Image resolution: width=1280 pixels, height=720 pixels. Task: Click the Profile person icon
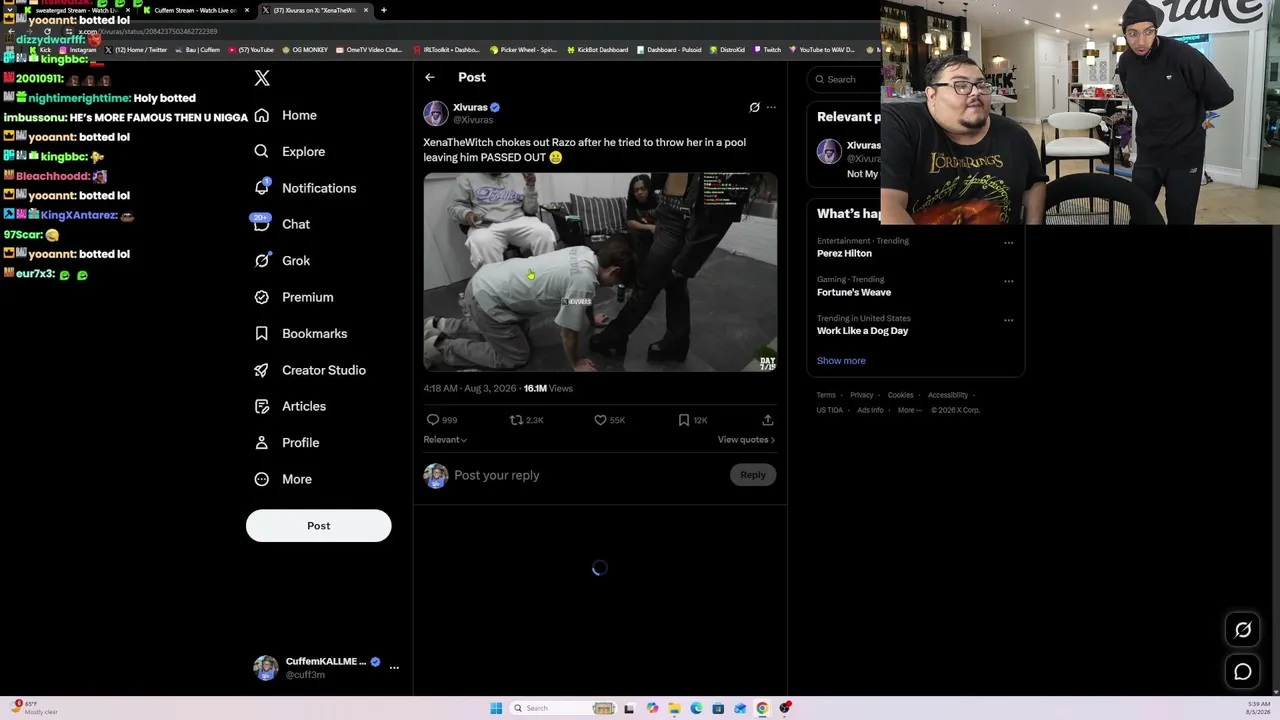pos(262,443)
